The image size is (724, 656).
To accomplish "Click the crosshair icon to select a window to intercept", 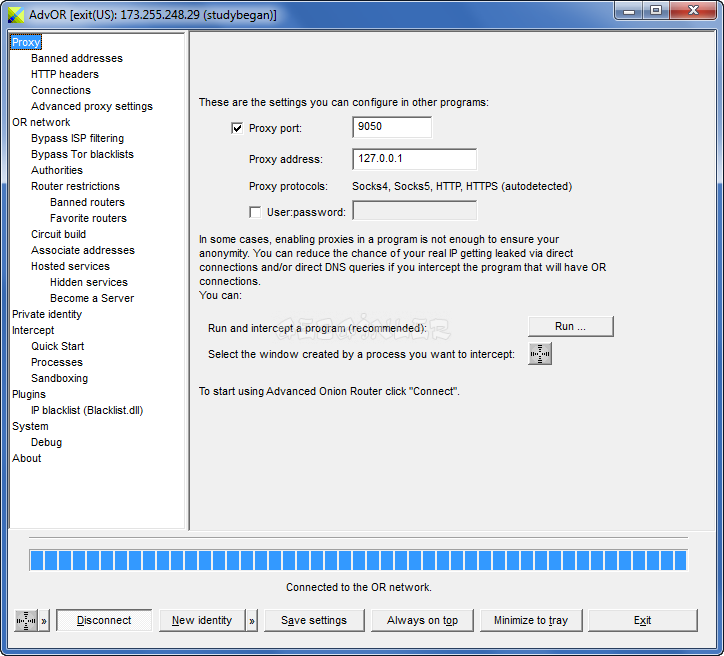I will (540, 354).
